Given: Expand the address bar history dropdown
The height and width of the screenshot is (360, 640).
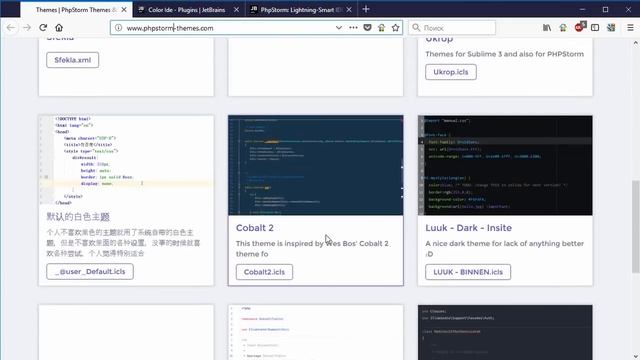Looking at the screenshot, I should click(339, 28).
